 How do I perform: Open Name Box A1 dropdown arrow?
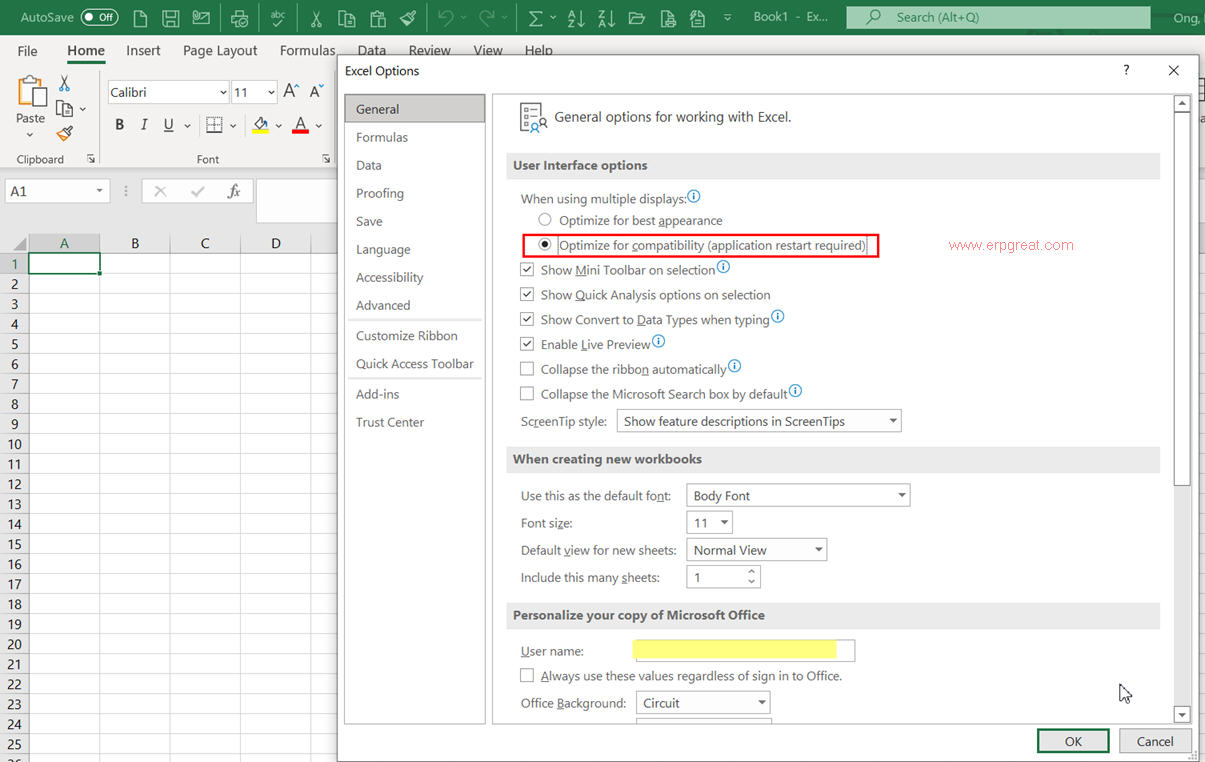pos(99,191)
